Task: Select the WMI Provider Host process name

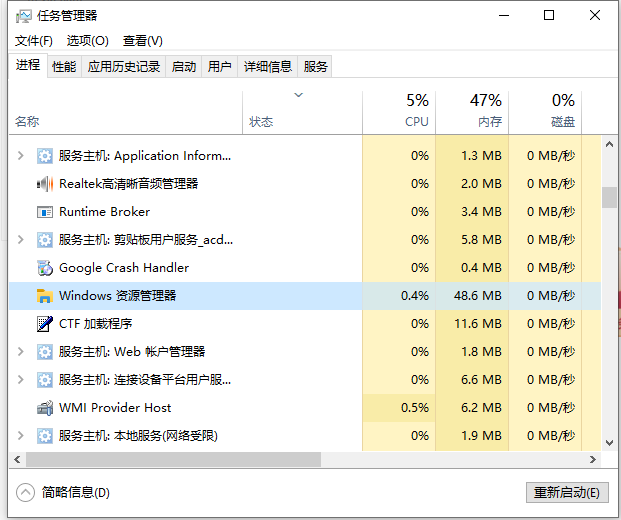Action: tap(115, 408)
